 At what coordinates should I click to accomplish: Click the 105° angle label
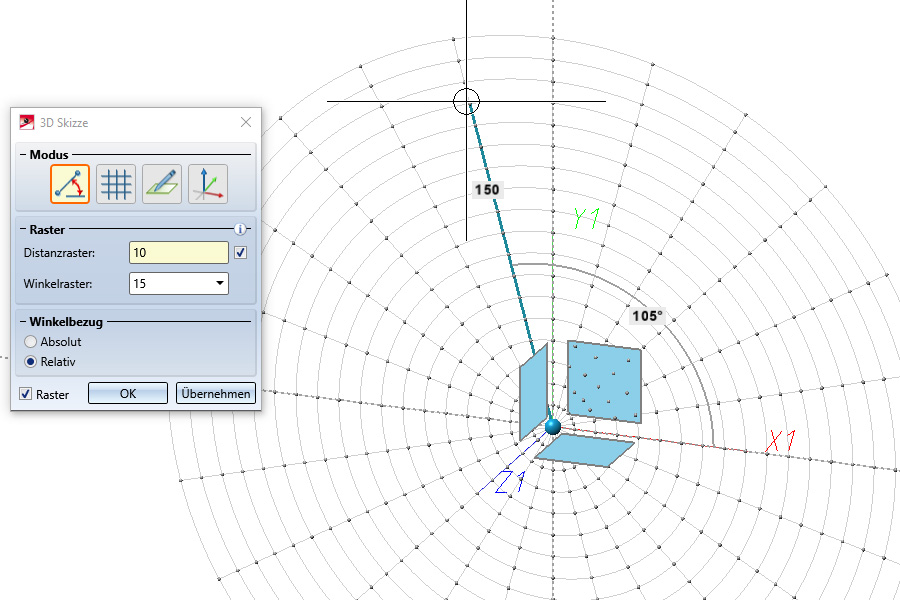[647, 316]
